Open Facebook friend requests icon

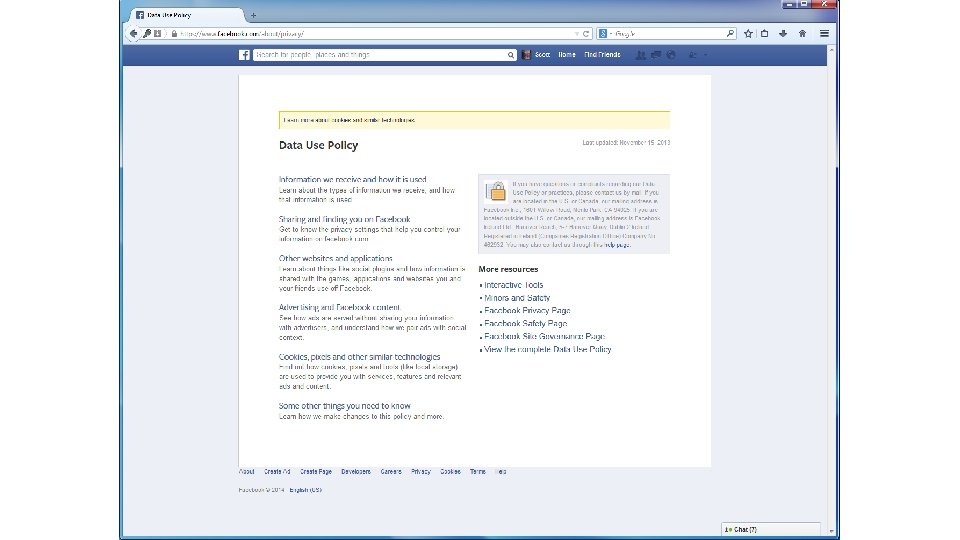click(x=640, y=55)
